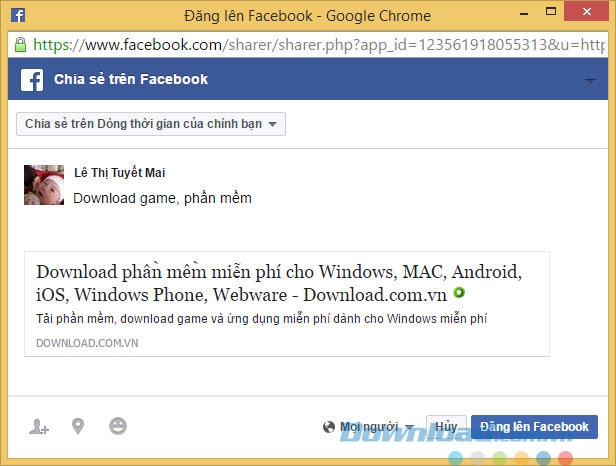Viewport: 616px width, 466px height.
Task: Click the Facebook favicon in title bar
Action: (x=18, y=15)
